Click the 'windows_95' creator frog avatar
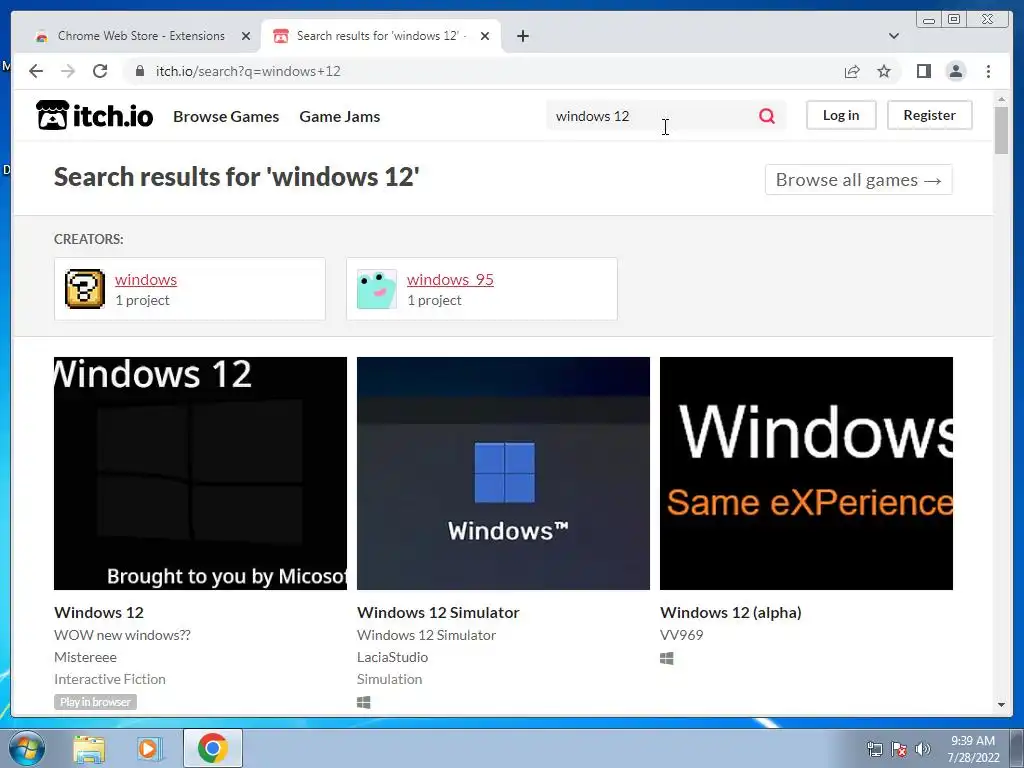 (x=377, y=289)
